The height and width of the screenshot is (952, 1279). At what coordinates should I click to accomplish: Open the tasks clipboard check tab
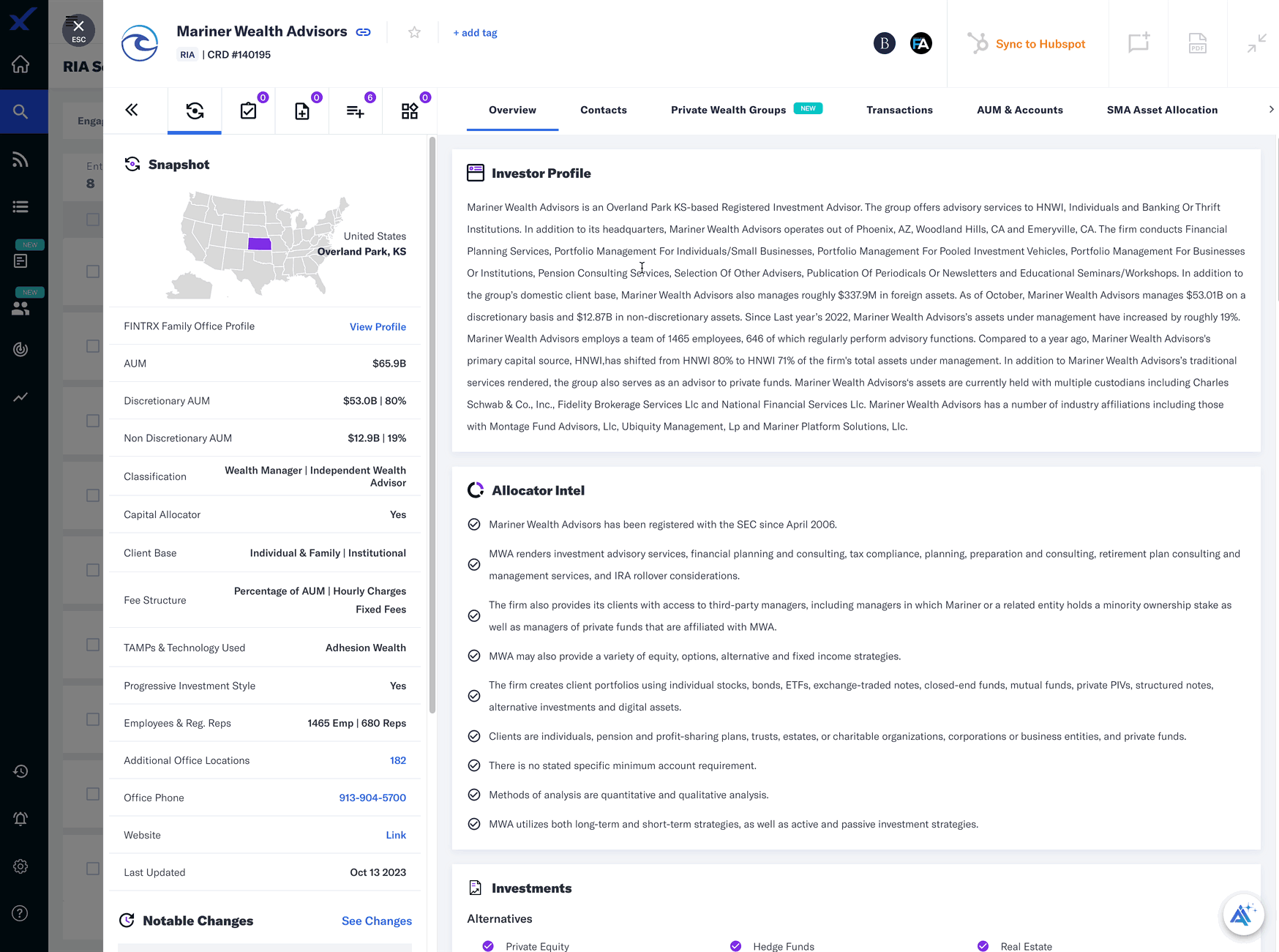249,110
